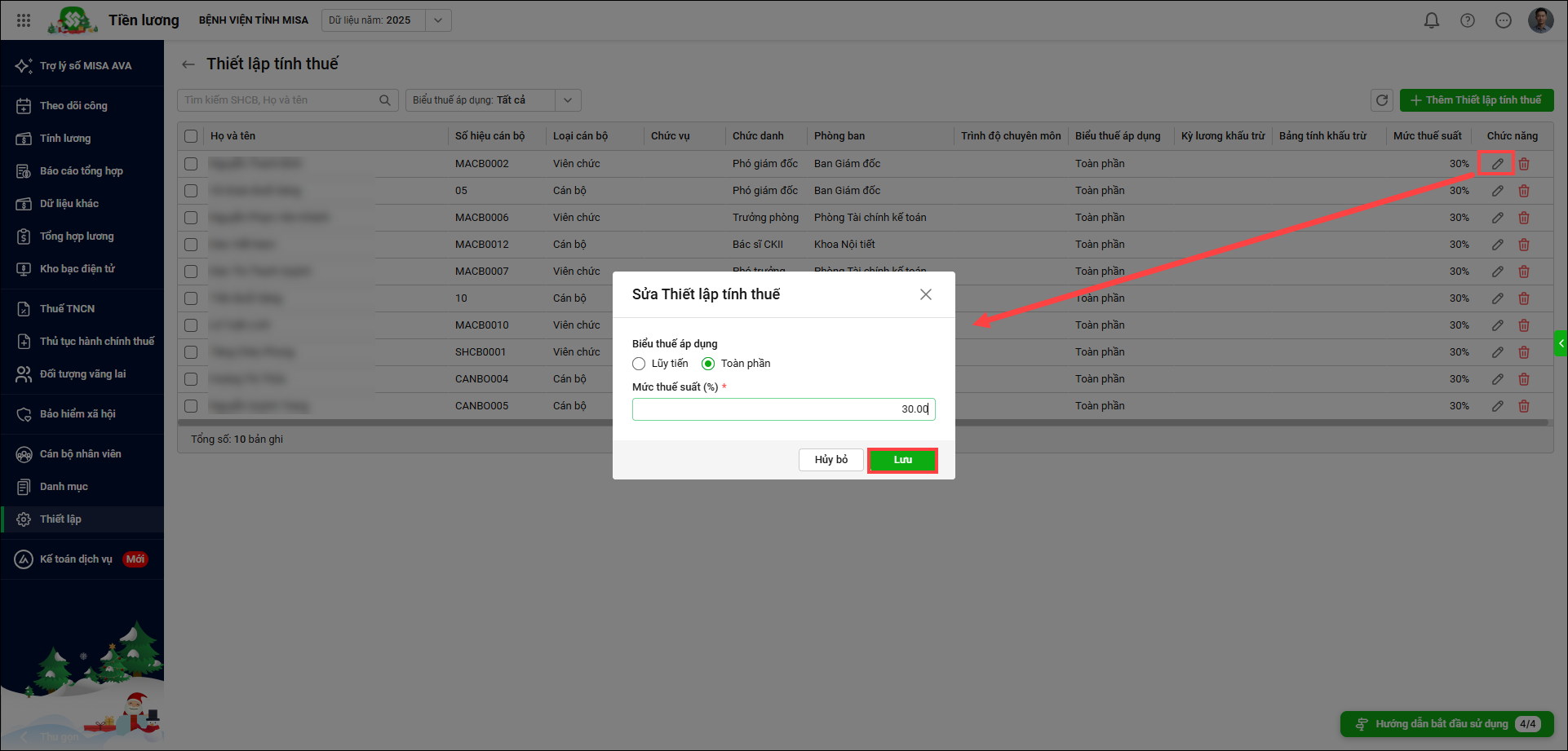This screenshot has height=751, width=1568.
Task: Click the back arrow beside Thiết lập tính thuế
Action: point(188,64)
